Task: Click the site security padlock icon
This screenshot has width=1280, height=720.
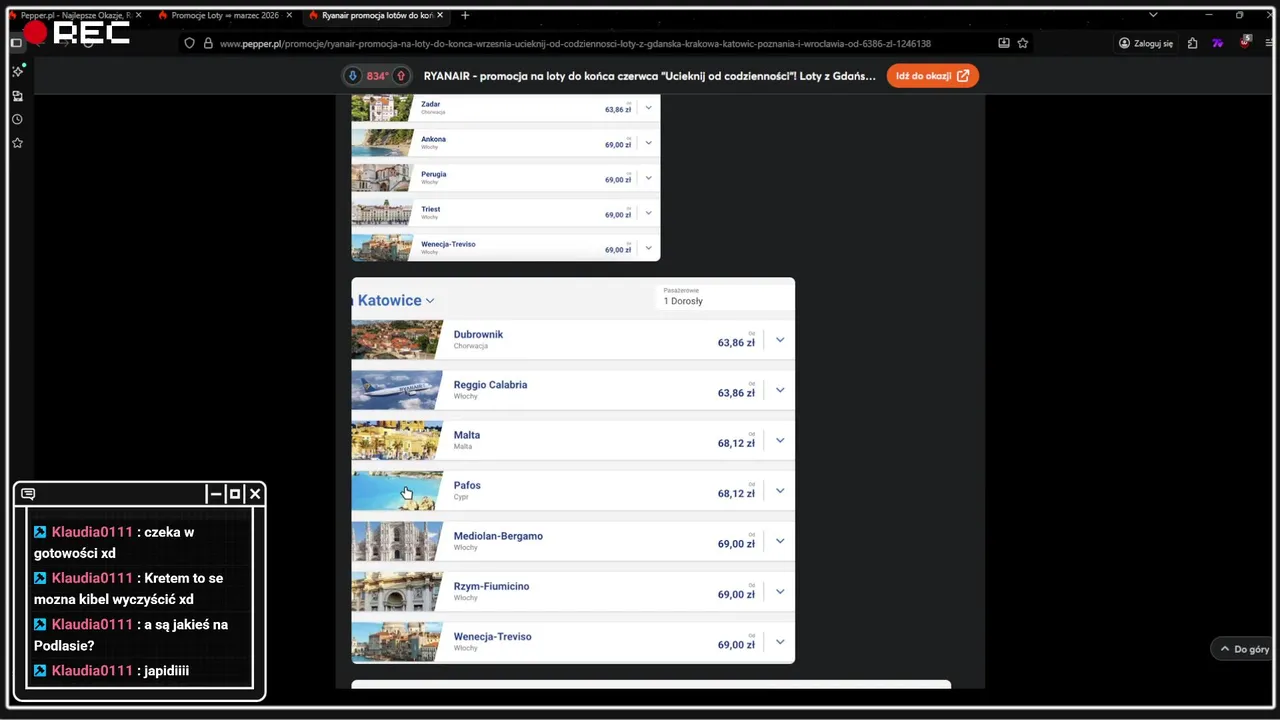Action: click(208, 43)
